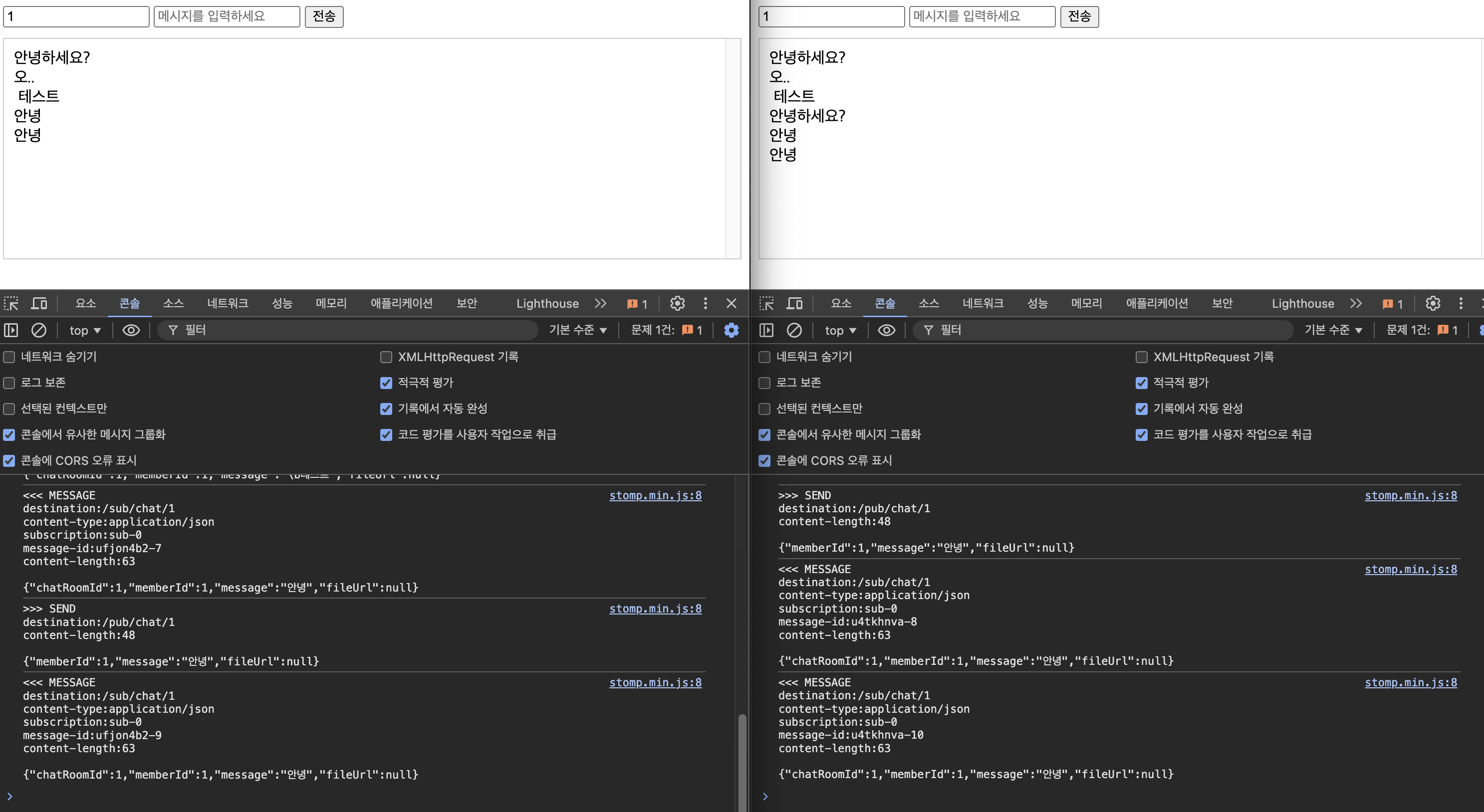The image size is (1484, 812).
Task: Click the blue console settings gear icon
Action: [731, 330]
